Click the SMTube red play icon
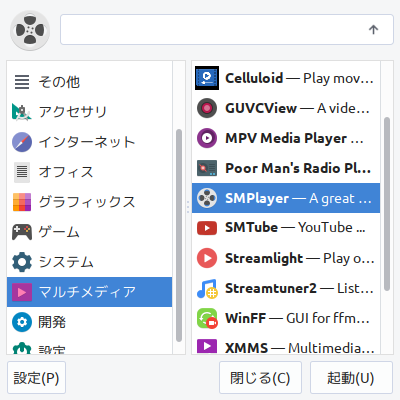 [207, 228]
